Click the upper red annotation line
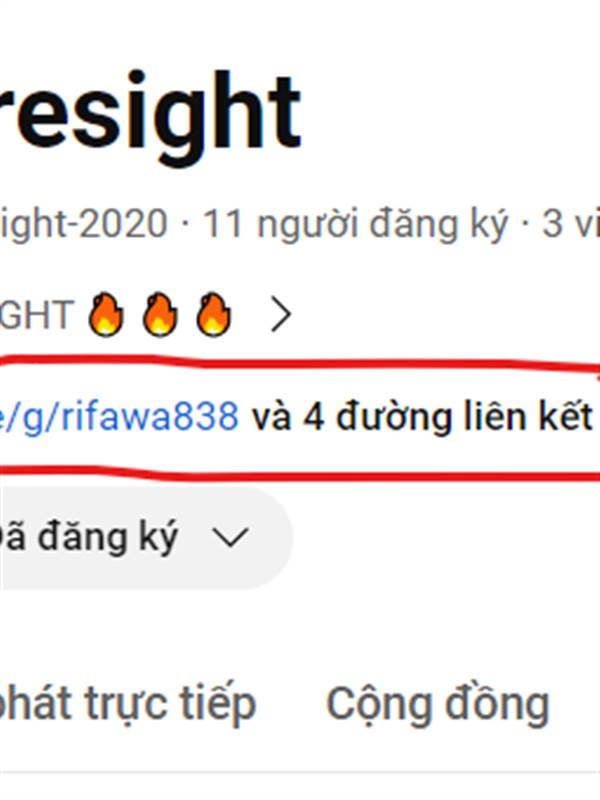Viewport: 600px width, 800px height. pos(300,363)
